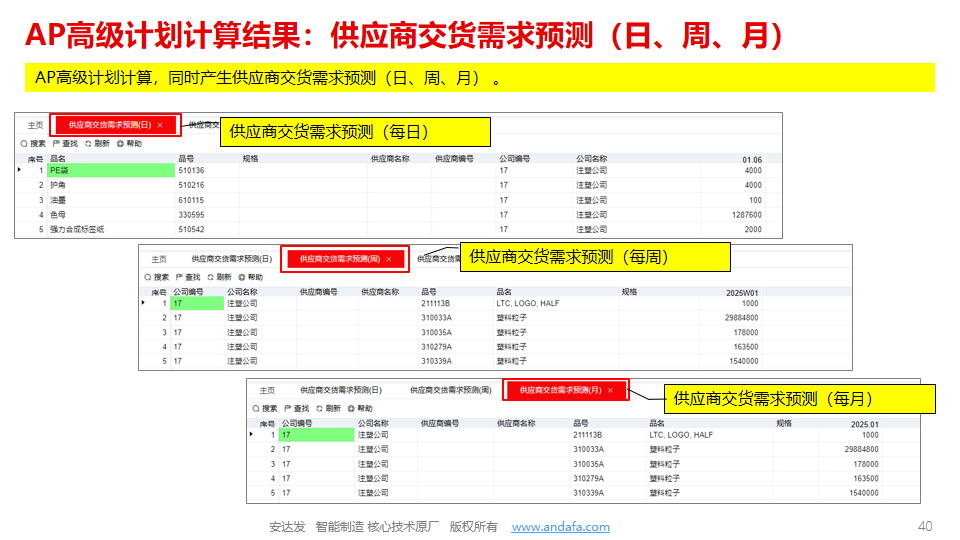Select the 供应商交货需求预测(日) tab in the monthly window

point(340,390)
